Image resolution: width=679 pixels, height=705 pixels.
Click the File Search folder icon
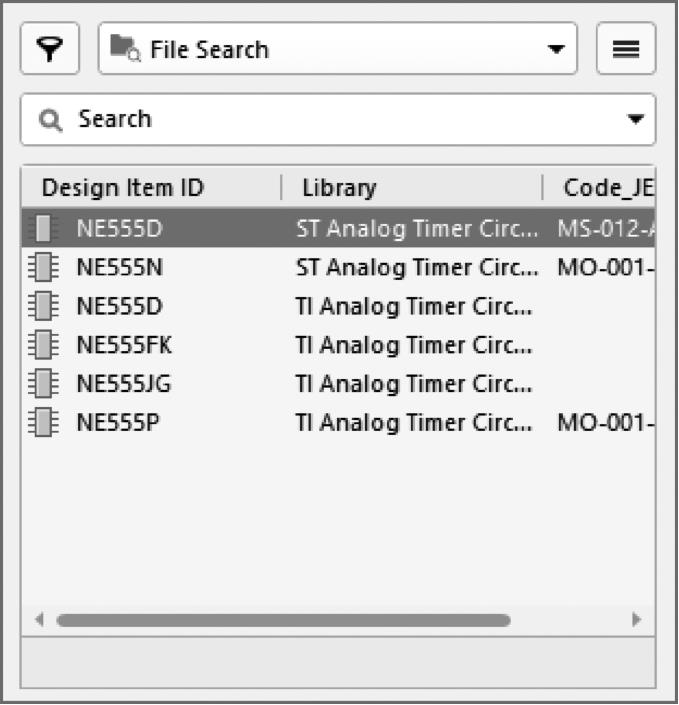pyautogui.click(x=125, y=48)
